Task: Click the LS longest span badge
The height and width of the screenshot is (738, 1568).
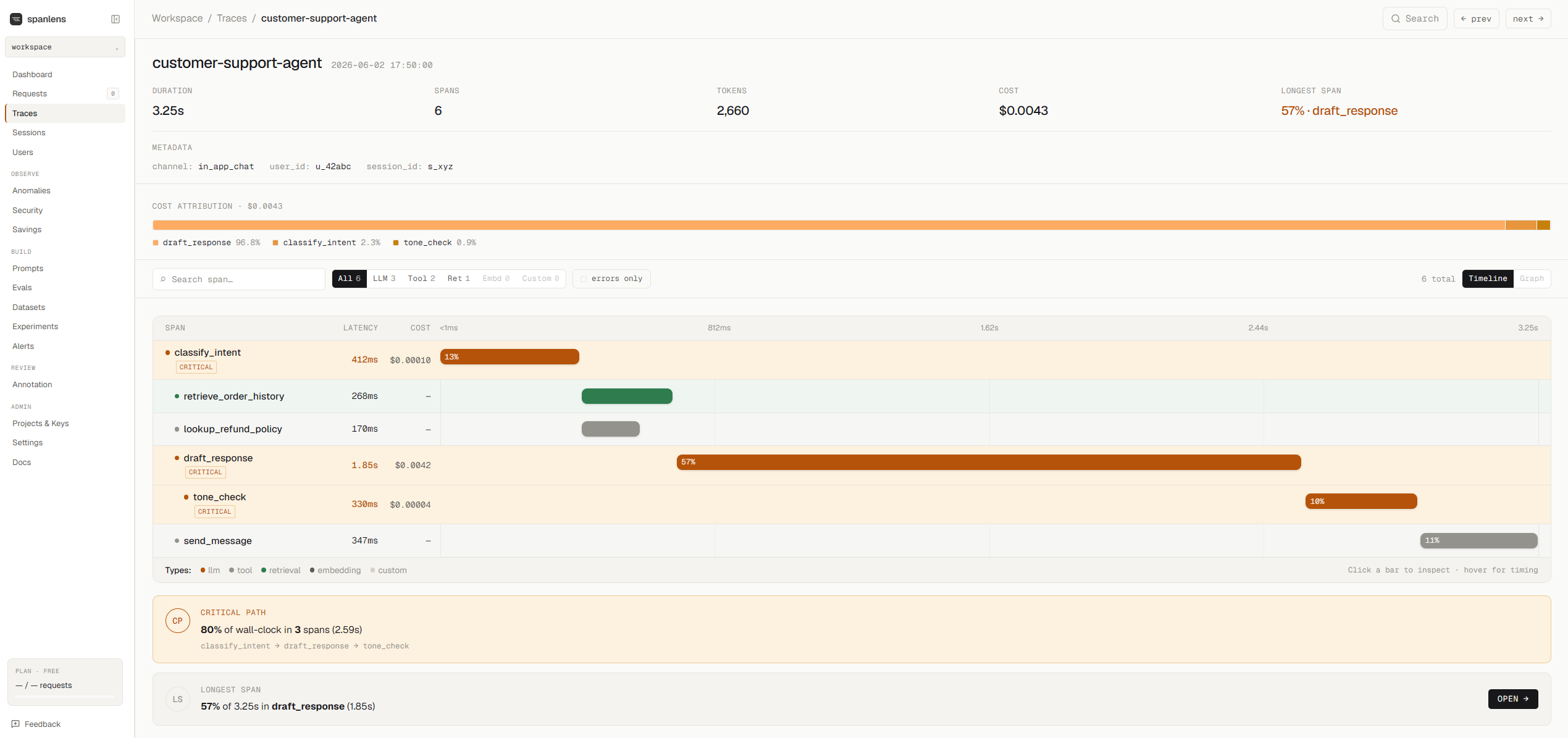Action: coord(178,699)
